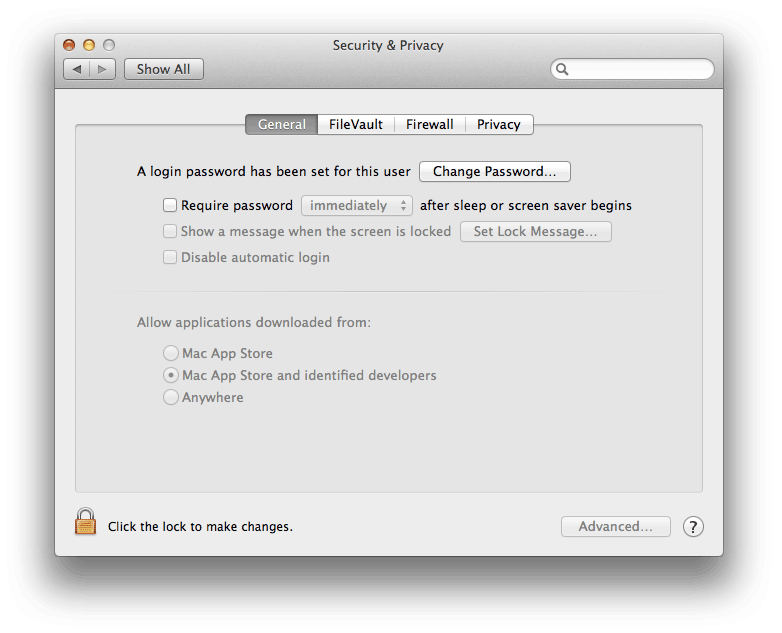782x633 pixels.
Task: Click the Change Password button
Action: 494,172
